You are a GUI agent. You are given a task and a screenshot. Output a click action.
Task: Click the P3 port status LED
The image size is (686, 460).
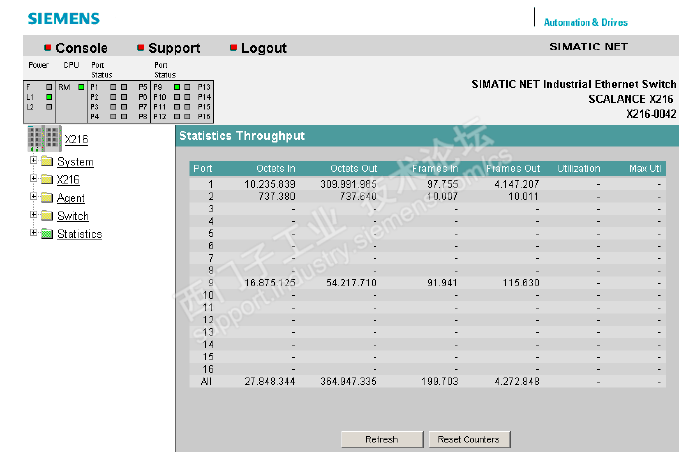(x=113, y=107)
